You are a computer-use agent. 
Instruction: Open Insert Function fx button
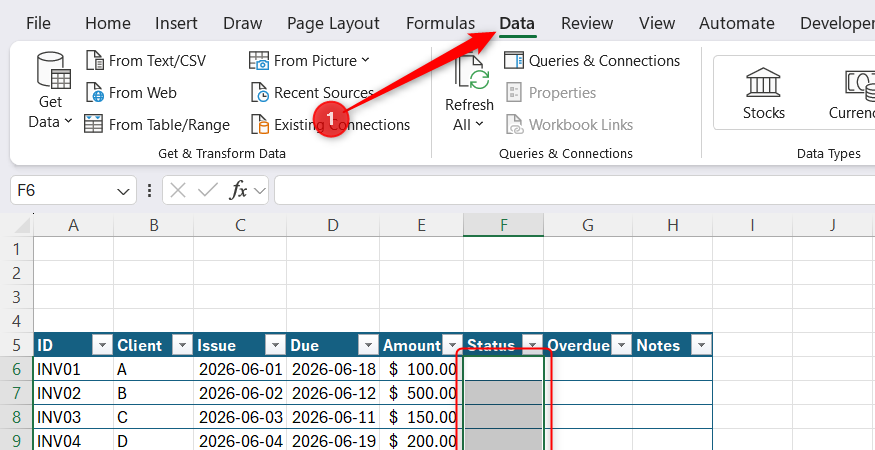(x=238, y=191)
